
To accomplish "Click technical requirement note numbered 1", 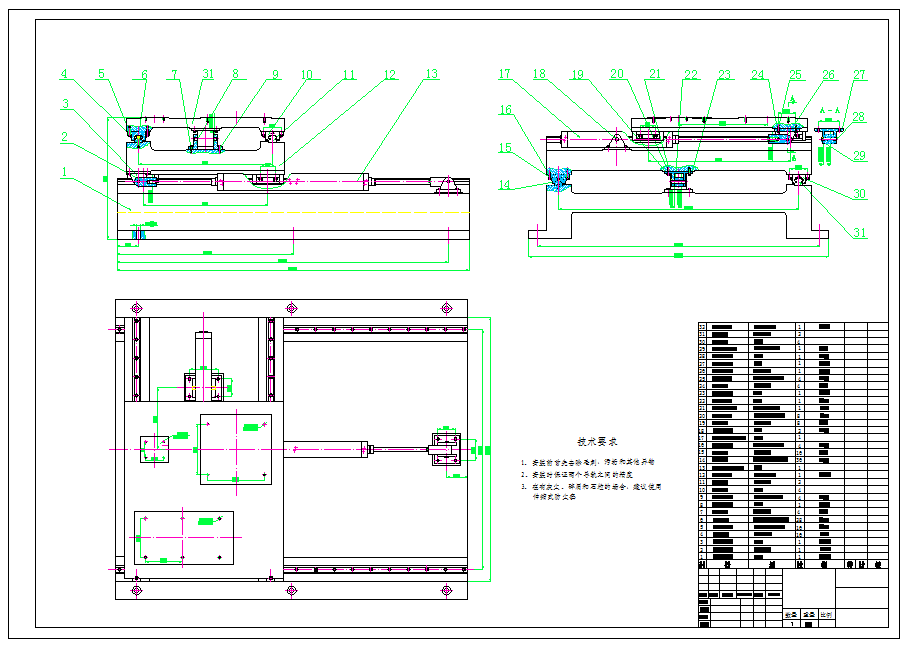I will pyautogui.click(x=588, y=462).
